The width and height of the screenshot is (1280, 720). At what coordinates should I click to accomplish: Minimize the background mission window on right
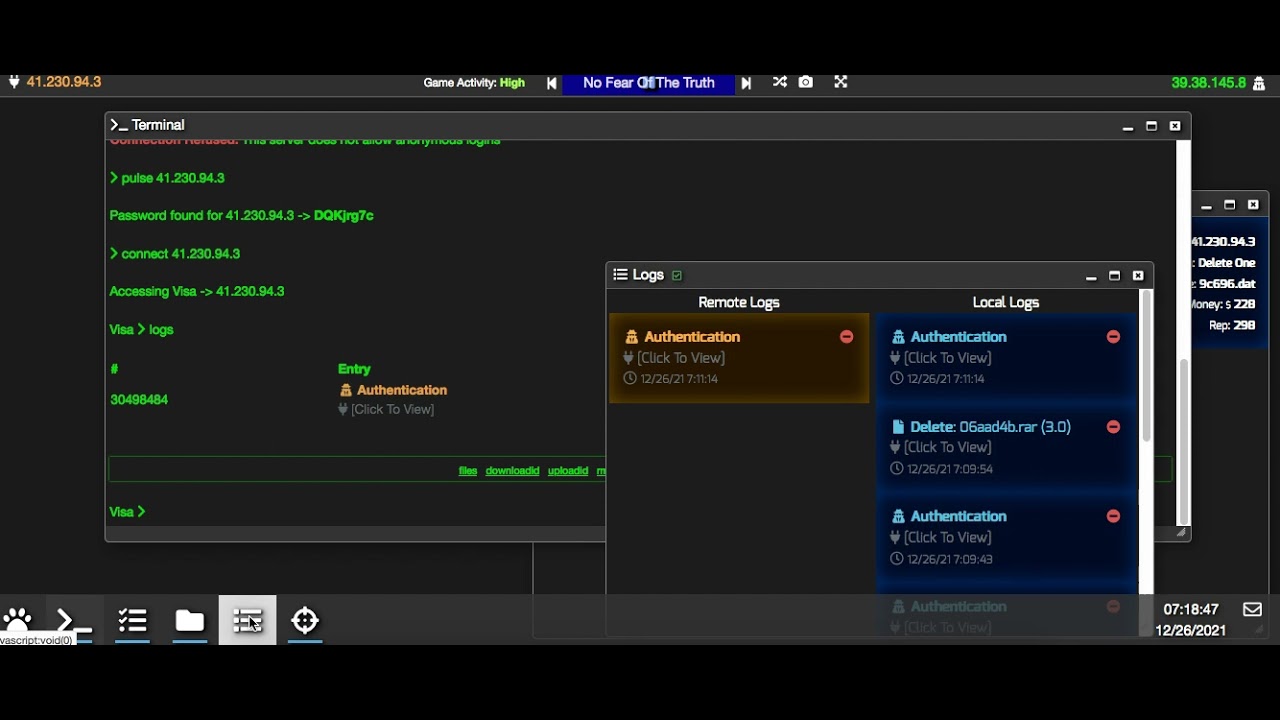(1206, 205)
